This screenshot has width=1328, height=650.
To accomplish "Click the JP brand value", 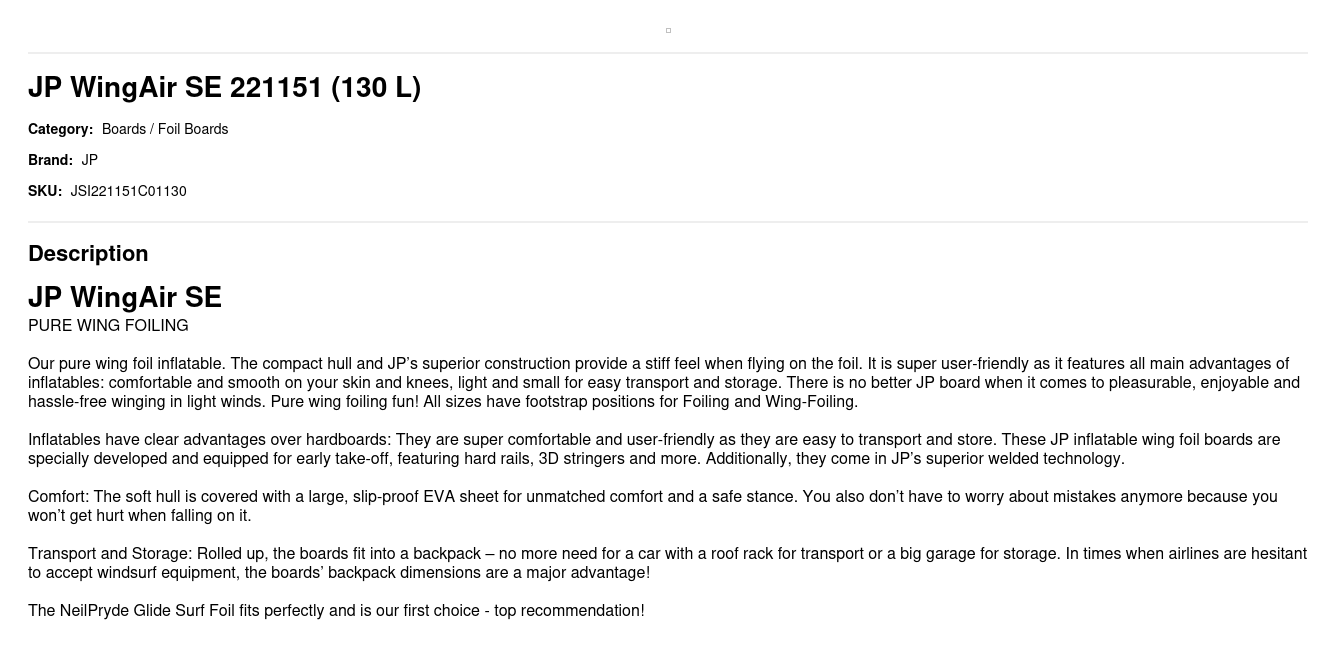I will [90, 160].
